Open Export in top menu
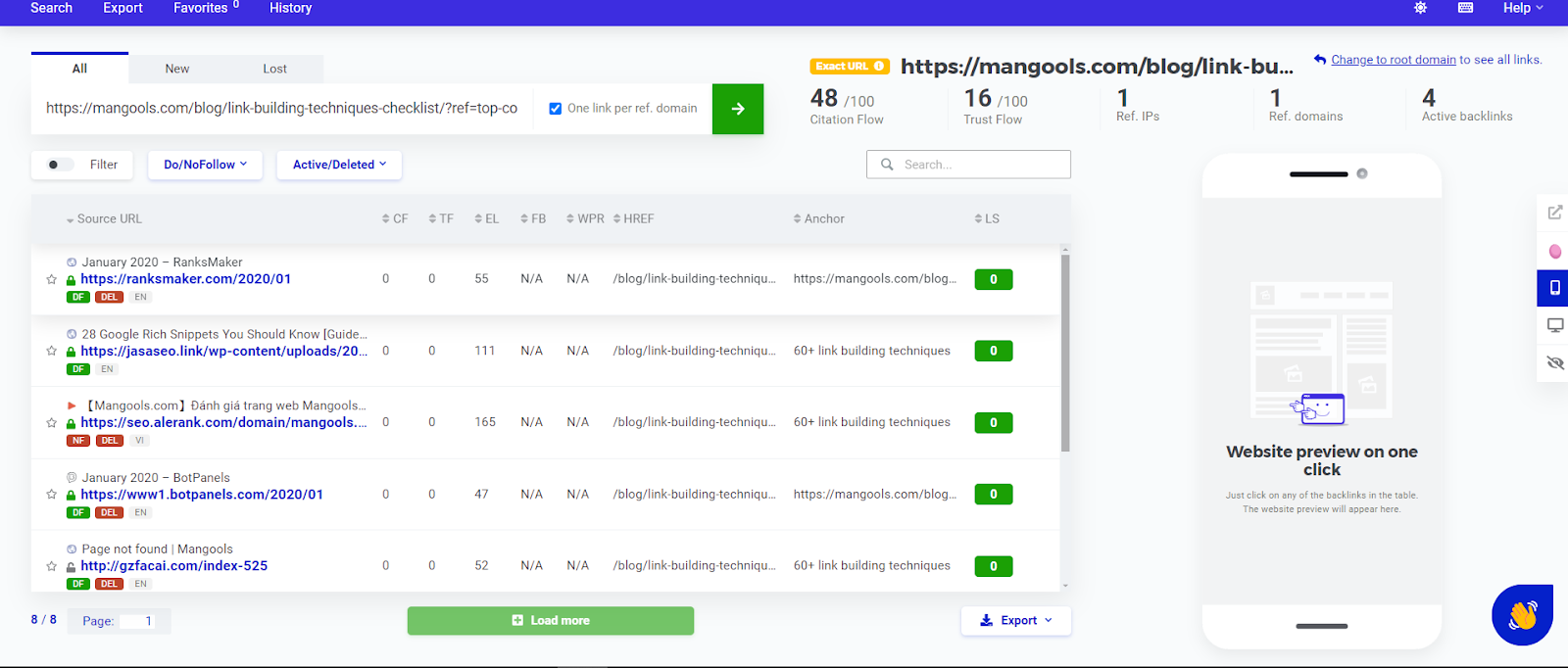Screen dimensions: 1568x668 122,8
